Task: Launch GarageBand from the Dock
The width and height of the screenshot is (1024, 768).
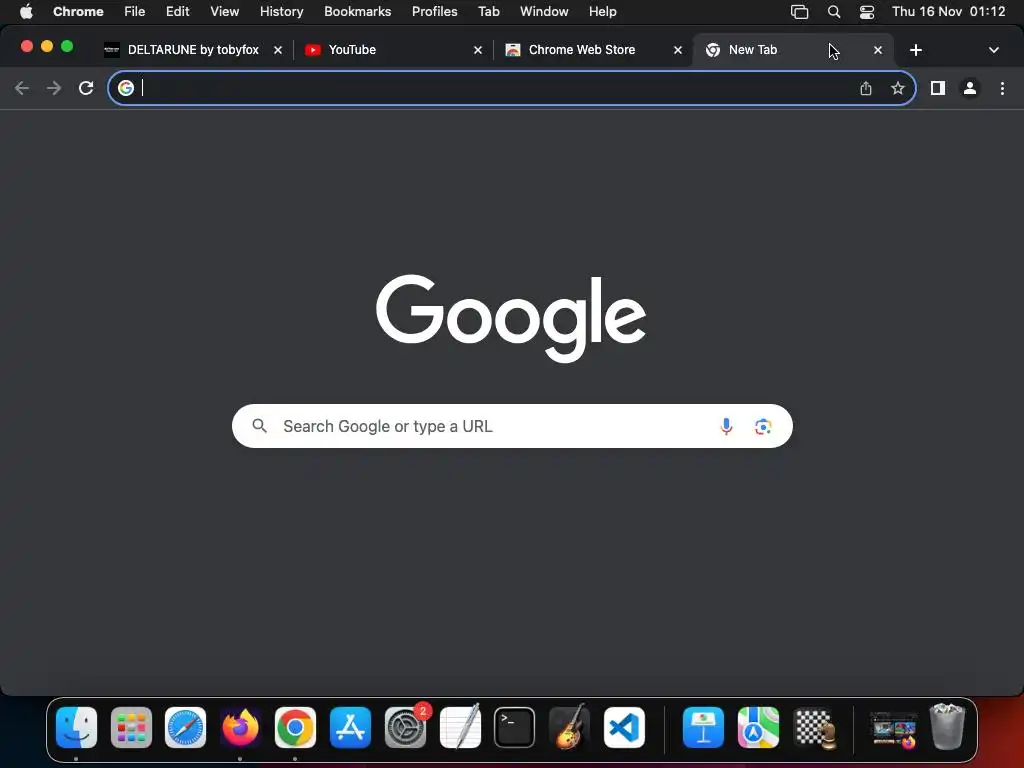Action: (569, 727)
